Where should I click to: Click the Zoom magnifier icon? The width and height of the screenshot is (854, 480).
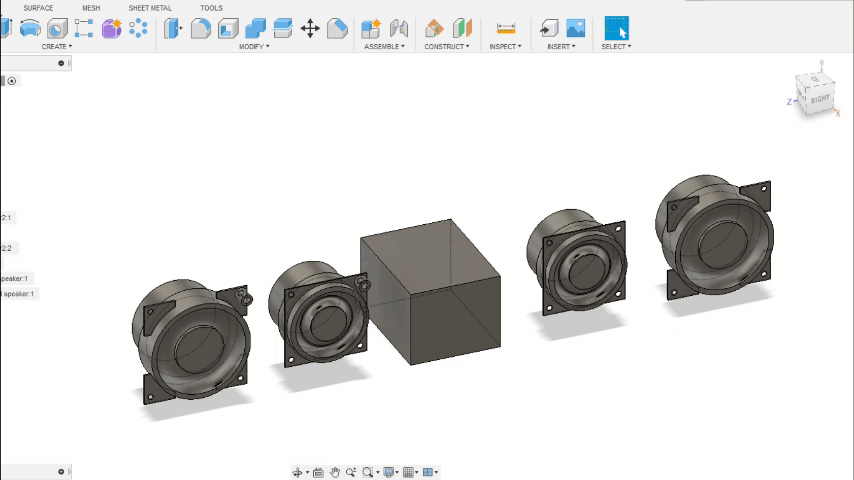(351, 472)
